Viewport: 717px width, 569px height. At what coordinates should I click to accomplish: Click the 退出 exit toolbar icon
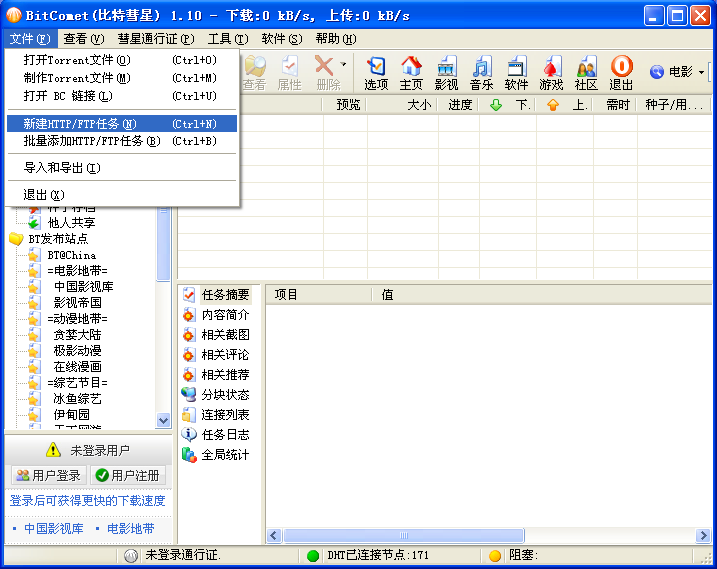(x=621, y=73)
